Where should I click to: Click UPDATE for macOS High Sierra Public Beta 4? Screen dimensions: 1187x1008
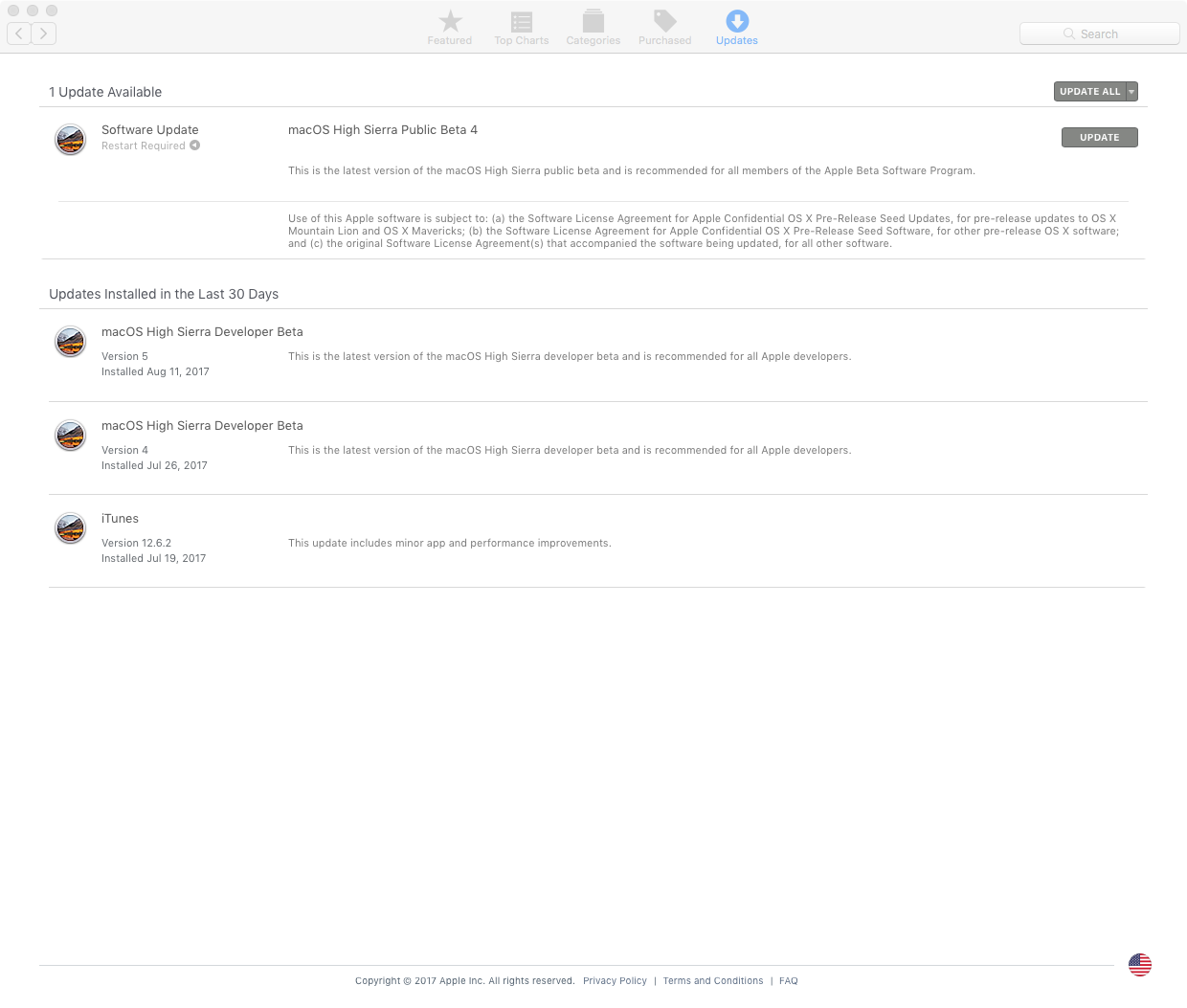(1099, 137)
